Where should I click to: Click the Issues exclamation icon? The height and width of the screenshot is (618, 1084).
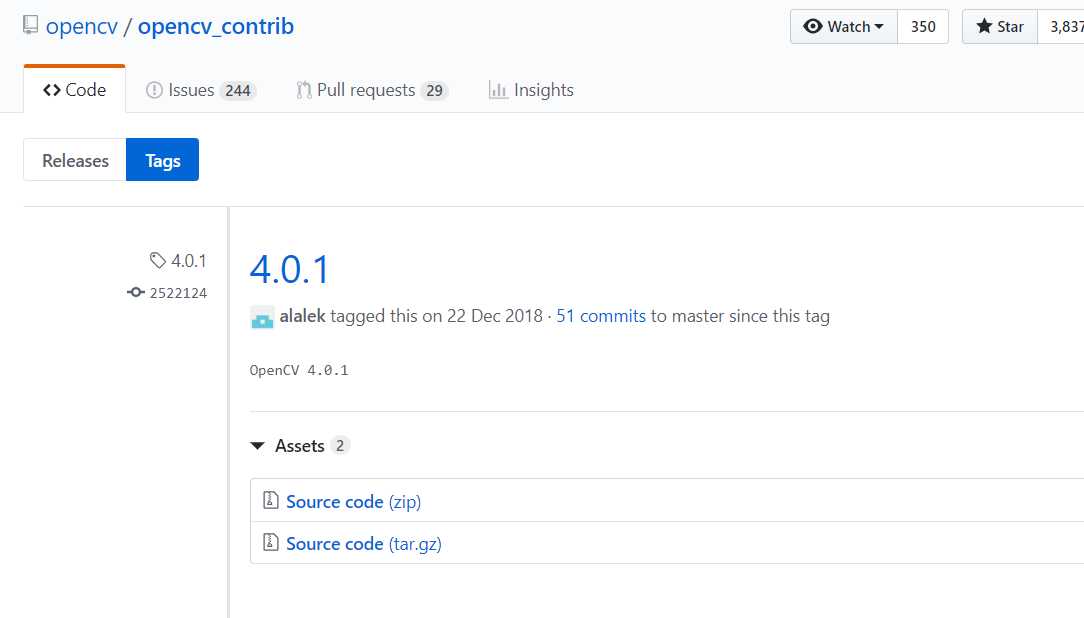154,90
